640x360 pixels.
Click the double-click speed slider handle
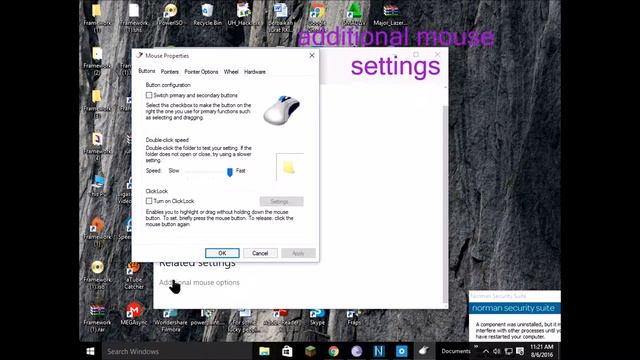click(230, 172)
